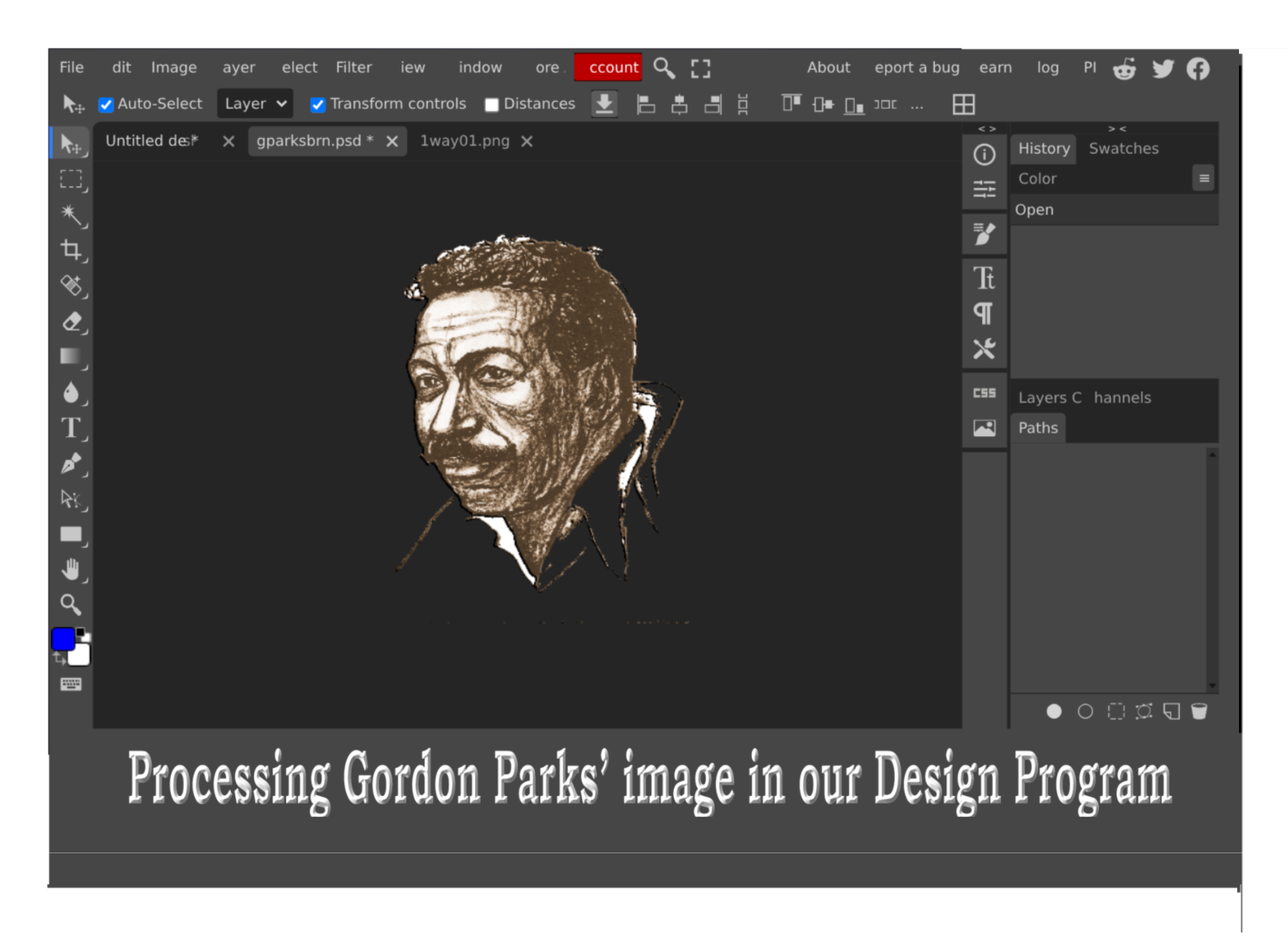1288x936 pixels.
Task: Open the About link
Action: click(x=828, y=67)
